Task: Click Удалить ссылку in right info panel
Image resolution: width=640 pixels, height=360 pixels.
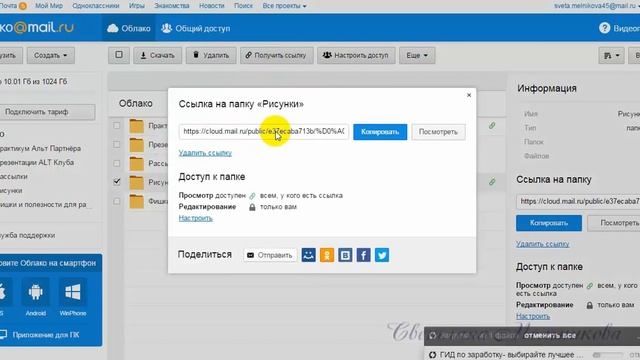Action: pyautogui.click(x=542, y=244)
